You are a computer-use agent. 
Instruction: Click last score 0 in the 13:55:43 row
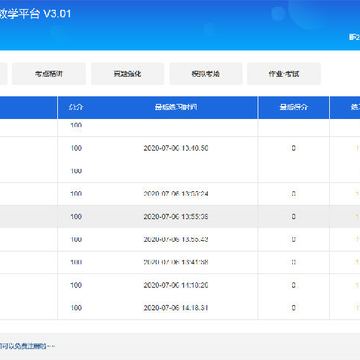tap(294, 239)
